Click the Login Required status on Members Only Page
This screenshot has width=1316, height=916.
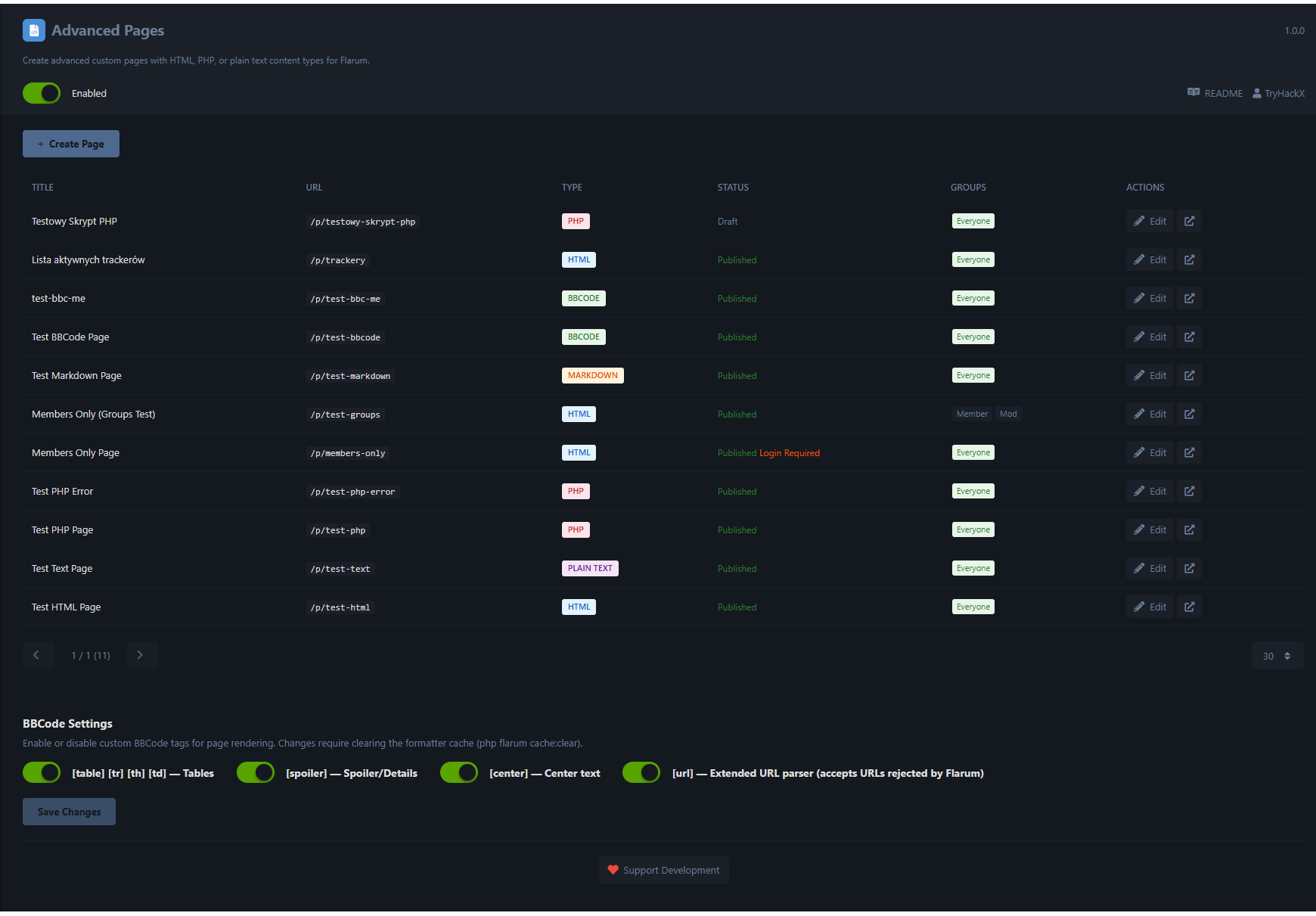click(790, 452)
